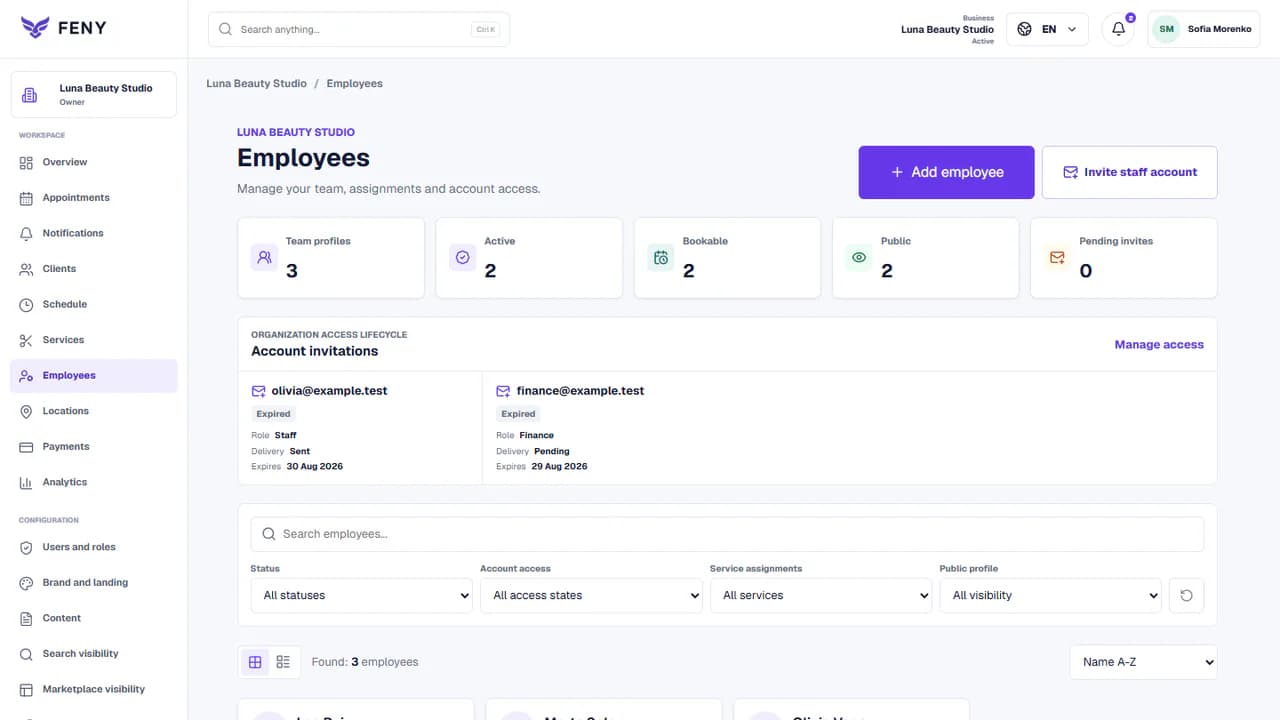Click the Pending invites envelope icon
This screenshot has height=720, width=1280.
[x=1057, y=258]
